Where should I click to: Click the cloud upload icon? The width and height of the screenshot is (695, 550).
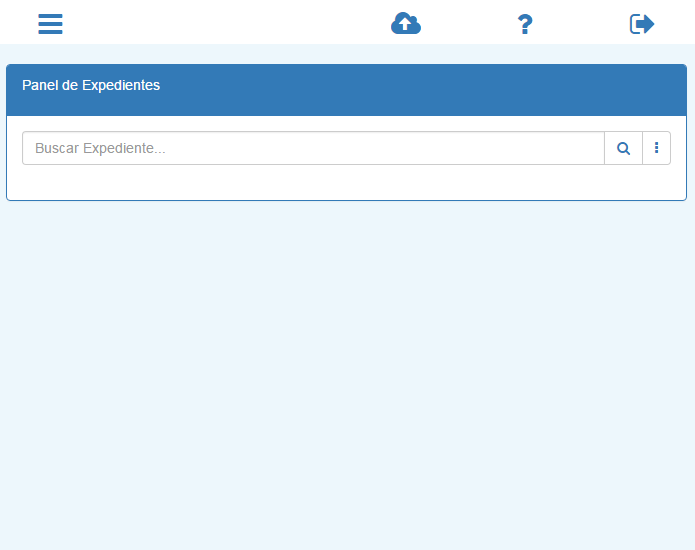[406, 24]
